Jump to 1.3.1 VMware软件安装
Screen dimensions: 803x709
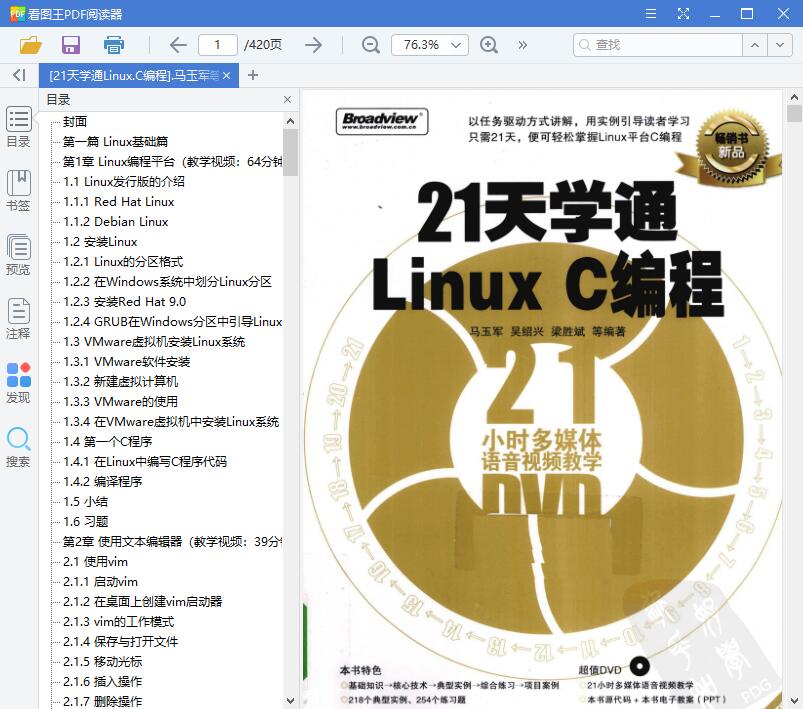pos(126,361)
